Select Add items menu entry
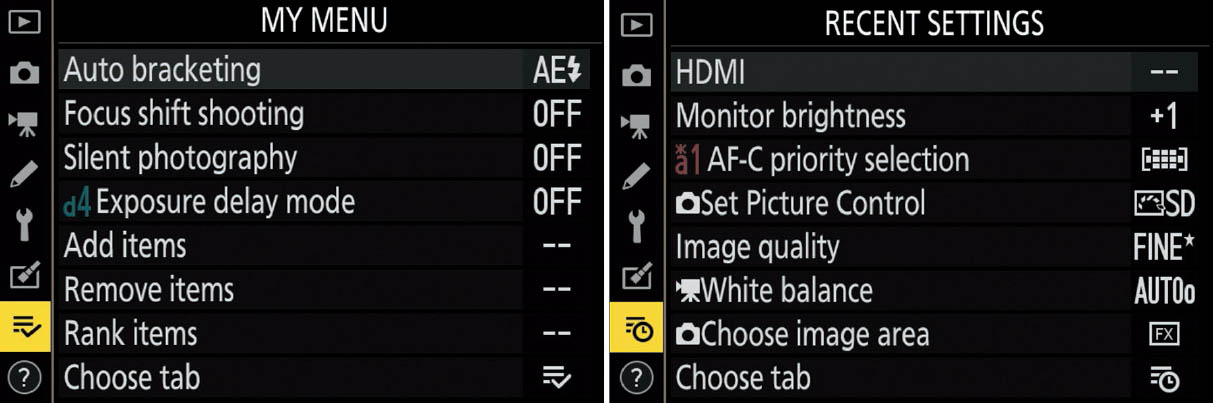Viewport: 1213px width, 403px height. (125, 246)
